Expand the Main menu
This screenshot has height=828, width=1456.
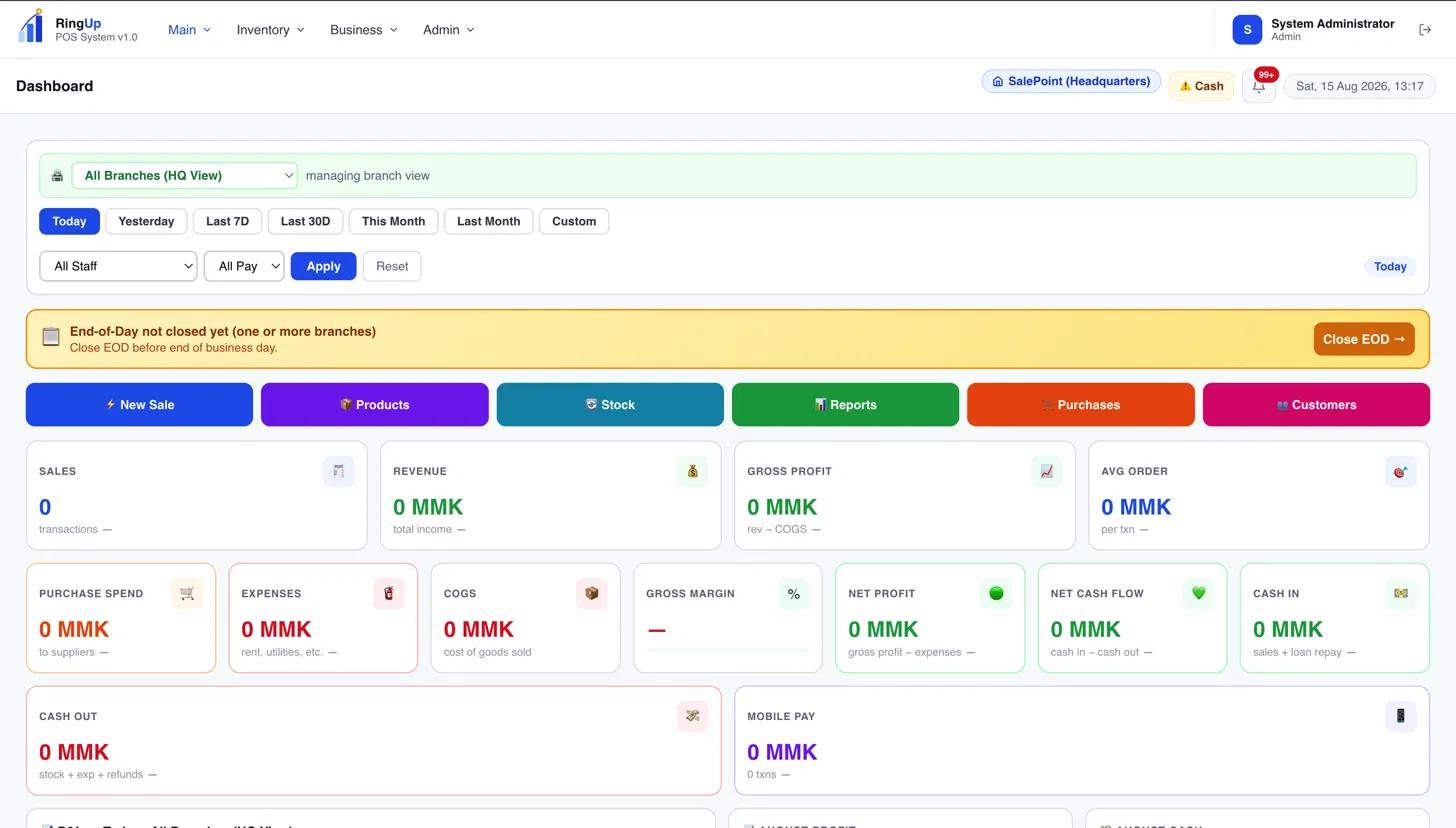(x=190, y=30)
